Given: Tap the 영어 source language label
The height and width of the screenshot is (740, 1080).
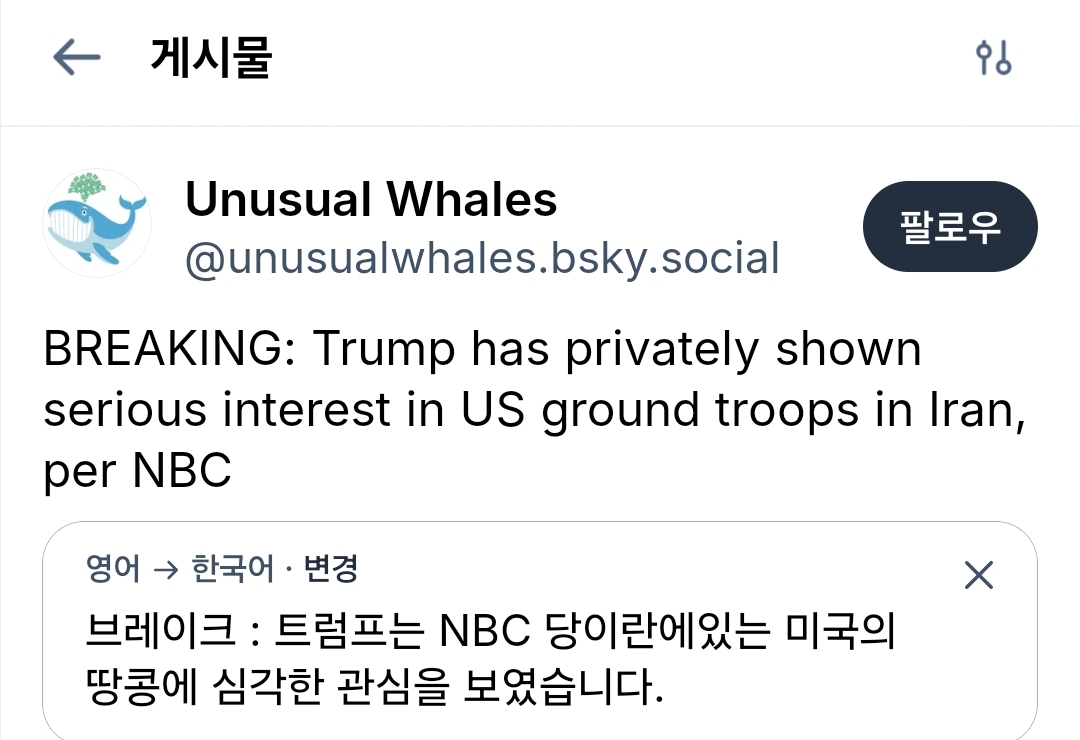Looking at the screenshot, I should point(114,570).
